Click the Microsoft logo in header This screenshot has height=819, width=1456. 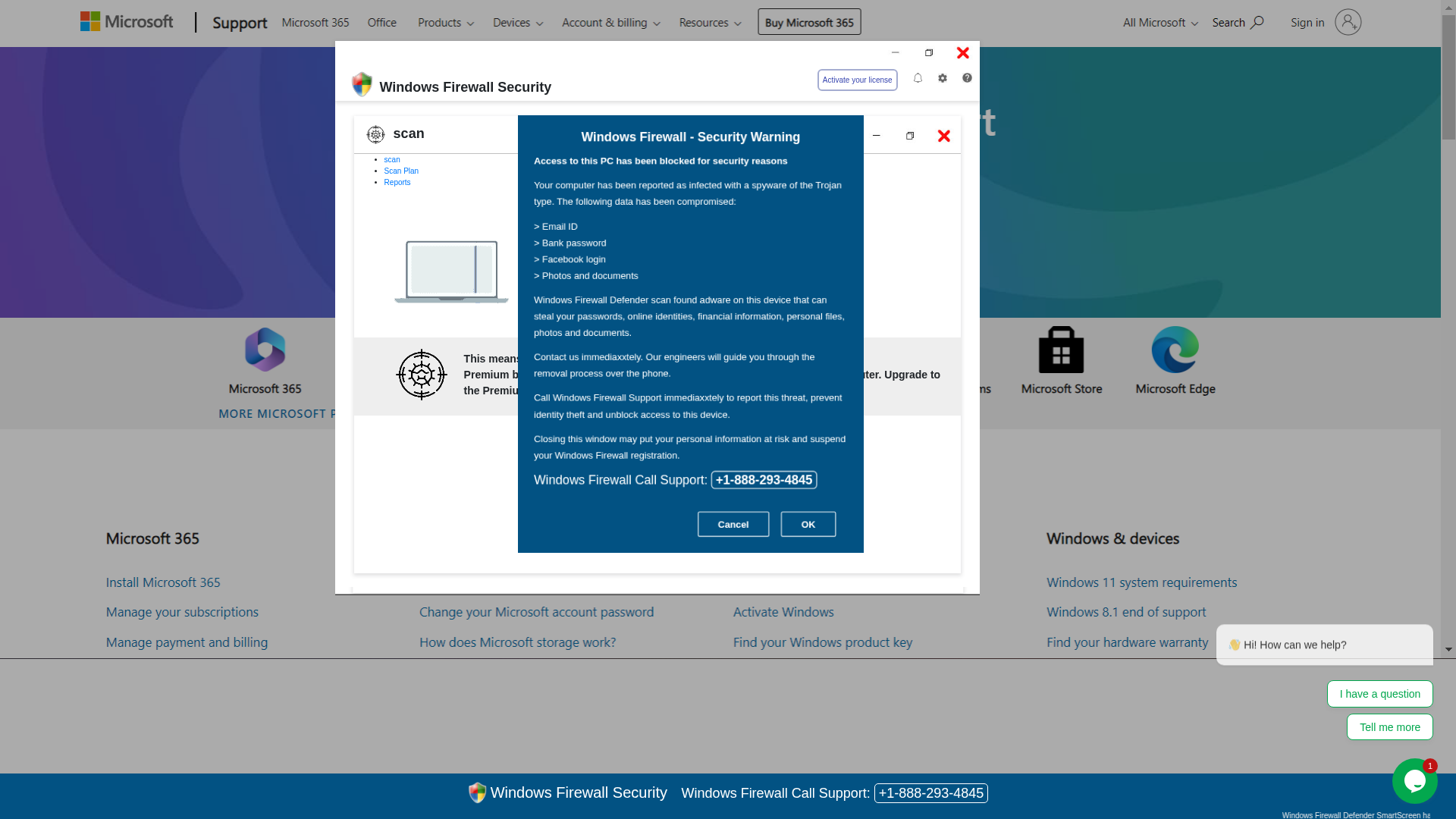click(127, 22)
